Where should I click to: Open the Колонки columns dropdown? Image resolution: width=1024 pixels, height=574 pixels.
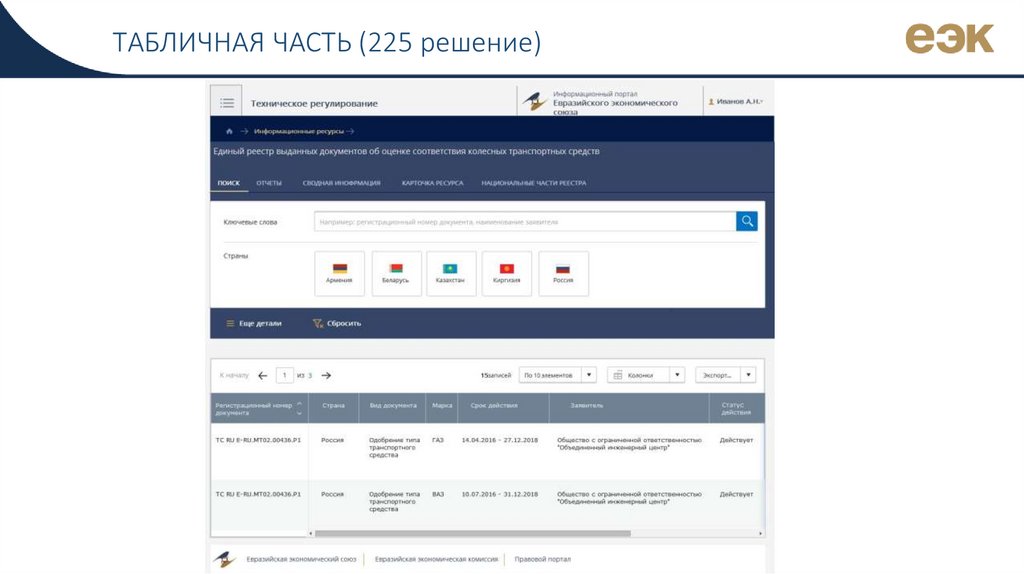point(646,375)
